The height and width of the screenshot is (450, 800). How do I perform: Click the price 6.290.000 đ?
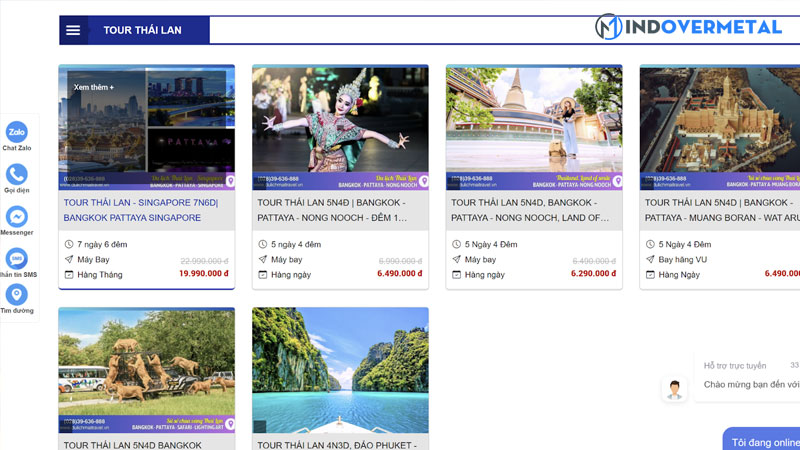593,273
